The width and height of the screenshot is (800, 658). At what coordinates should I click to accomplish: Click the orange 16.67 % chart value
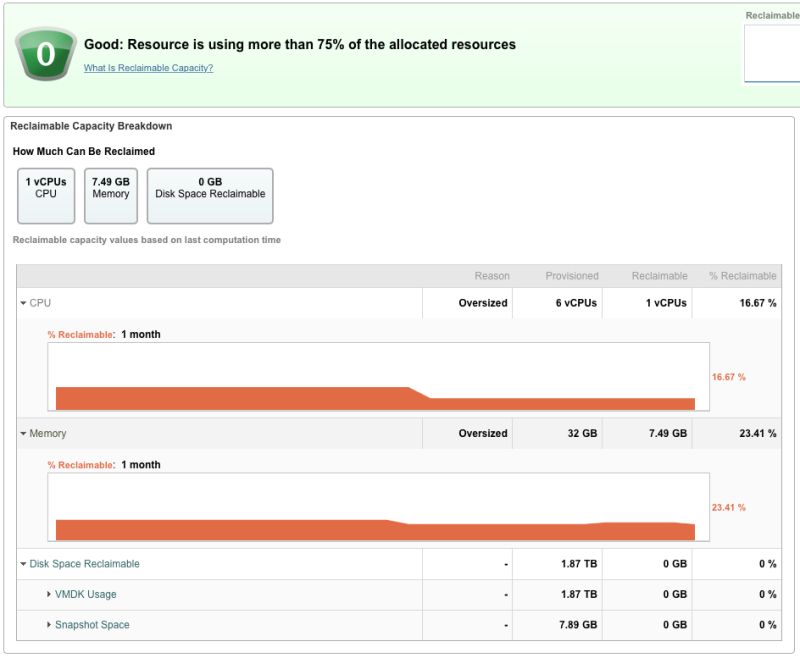(730, 377)
